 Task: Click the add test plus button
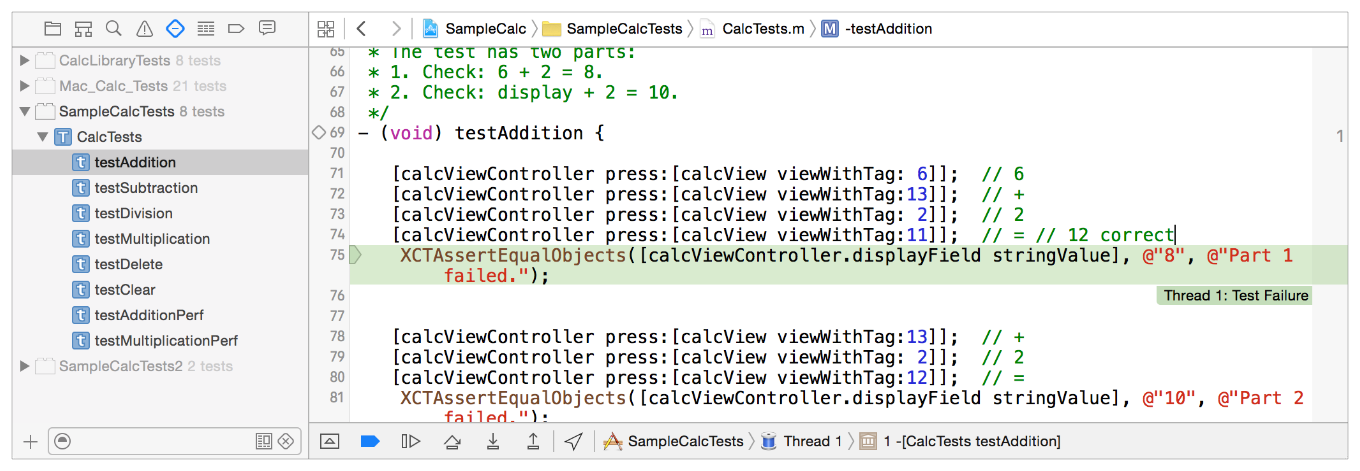(30, 441)
